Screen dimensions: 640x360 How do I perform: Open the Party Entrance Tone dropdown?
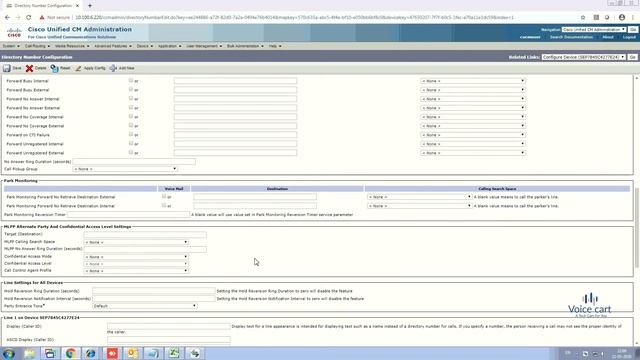[x=145, y=306]
